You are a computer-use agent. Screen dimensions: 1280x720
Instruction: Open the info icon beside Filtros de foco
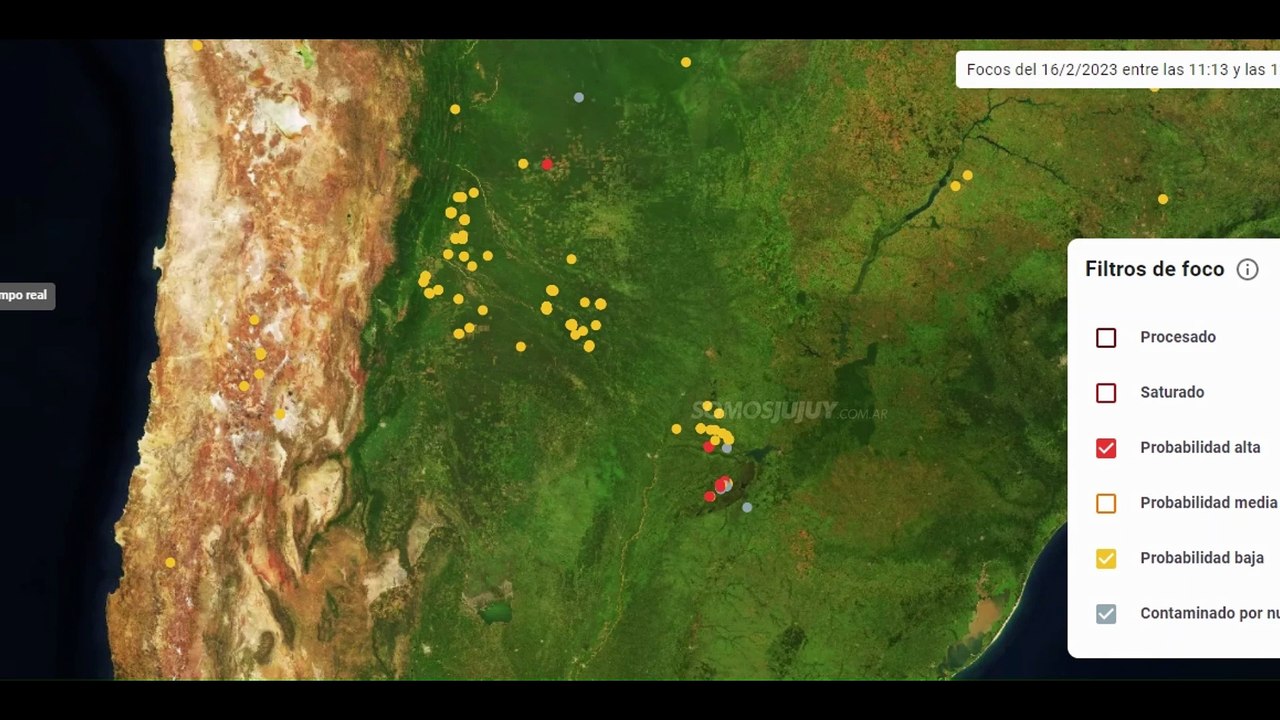(1247, 269)
